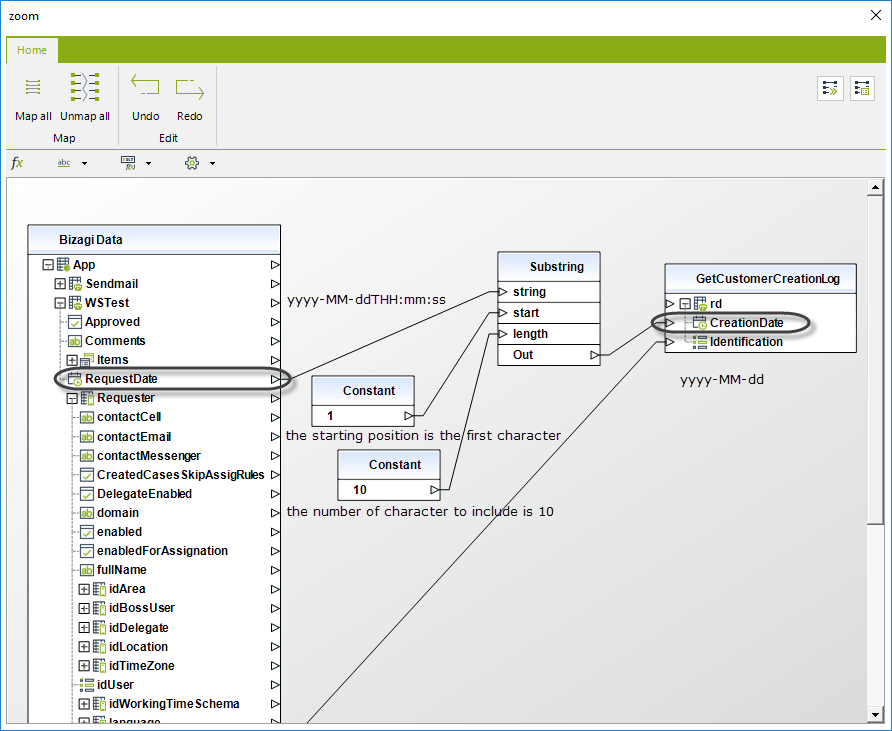
Task: Click the Unmap all icon
Action: tap(85, 88)
